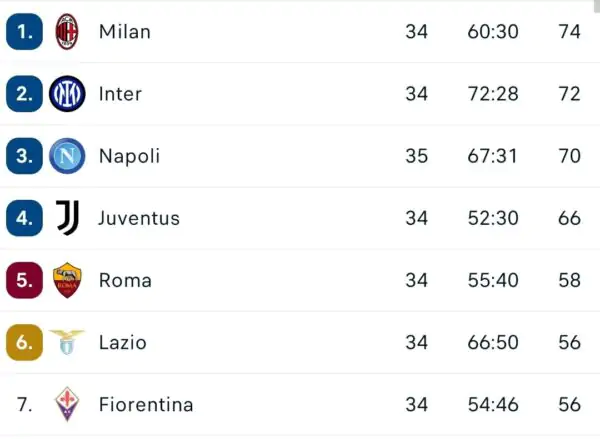600x439 pixels.
Task: Click the gold rank 6 badge
Action: pyautogui.click(x=24, y=342)
